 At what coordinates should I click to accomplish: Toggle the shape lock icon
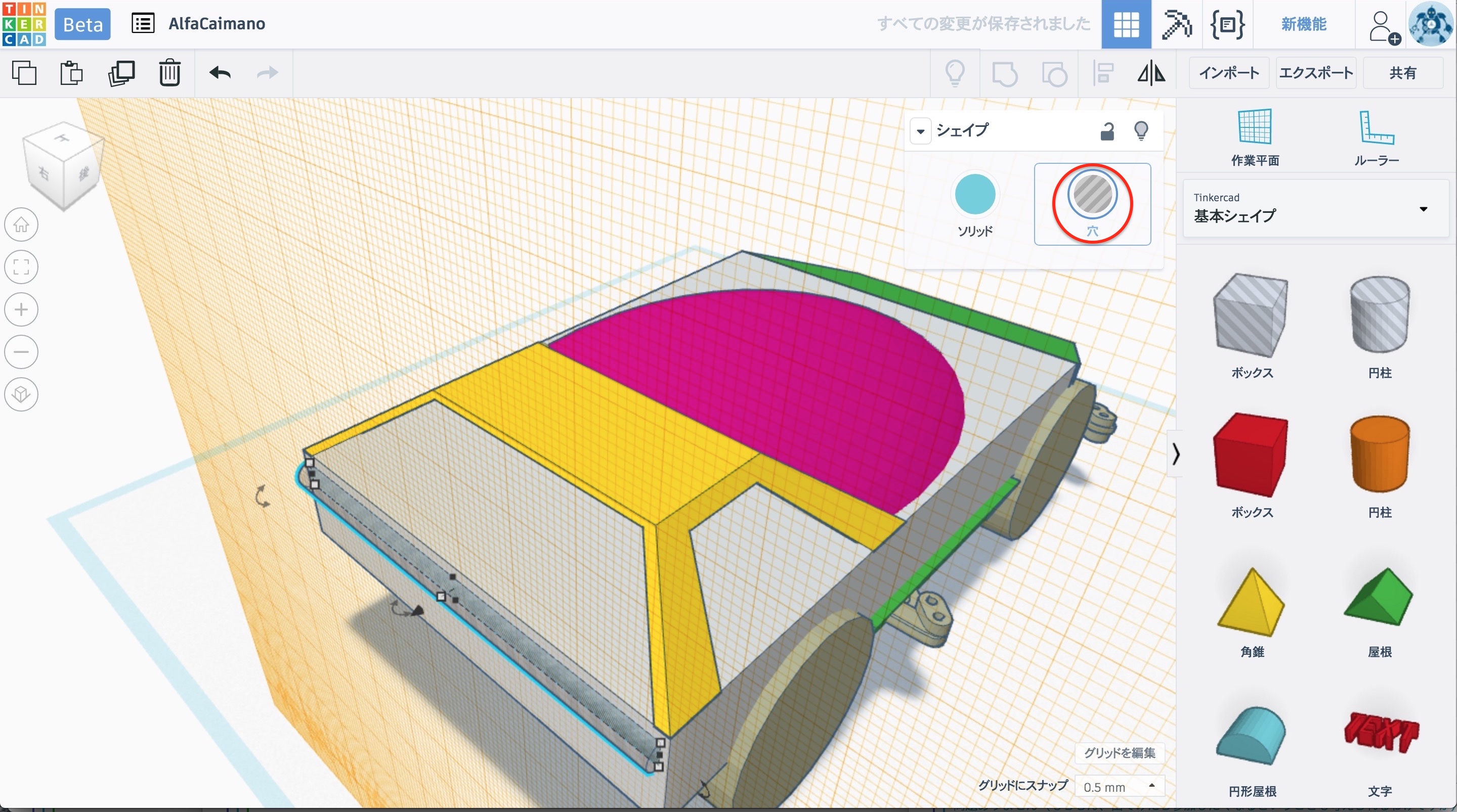point(1107,131)
